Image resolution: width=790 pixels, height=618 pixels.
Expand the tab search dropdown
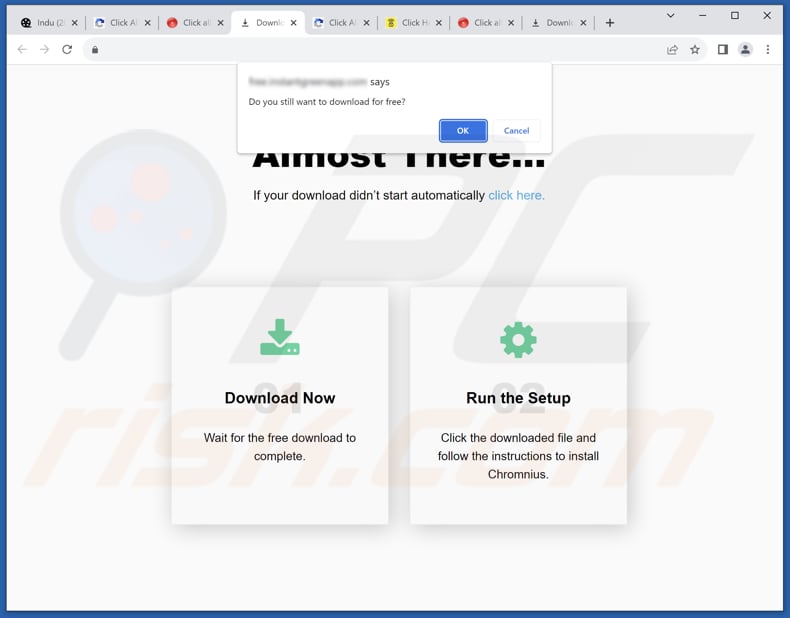point(671,16)
